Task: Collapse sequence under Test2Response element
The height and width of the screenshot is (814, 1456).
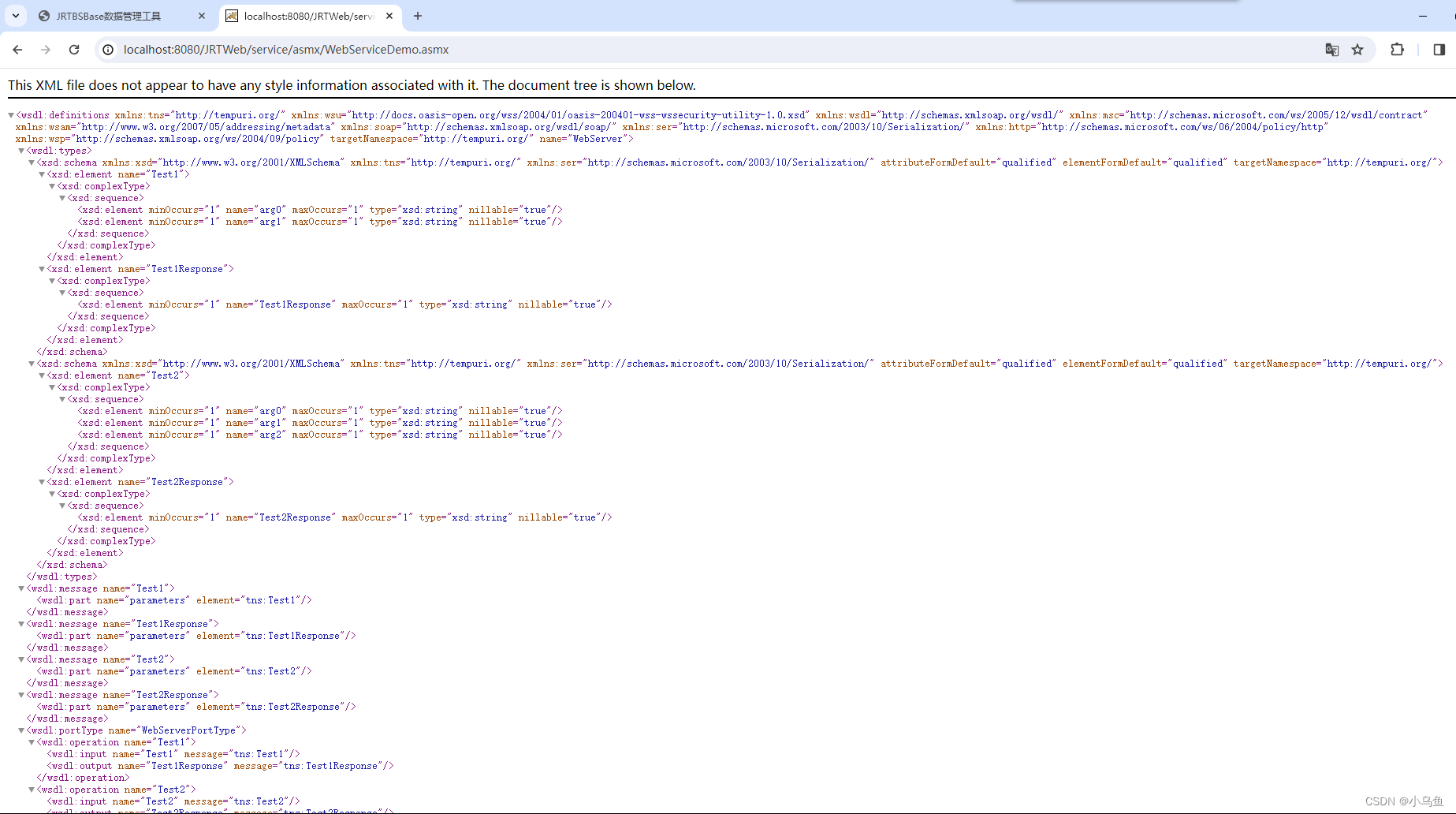Action: tap(62, 506)
